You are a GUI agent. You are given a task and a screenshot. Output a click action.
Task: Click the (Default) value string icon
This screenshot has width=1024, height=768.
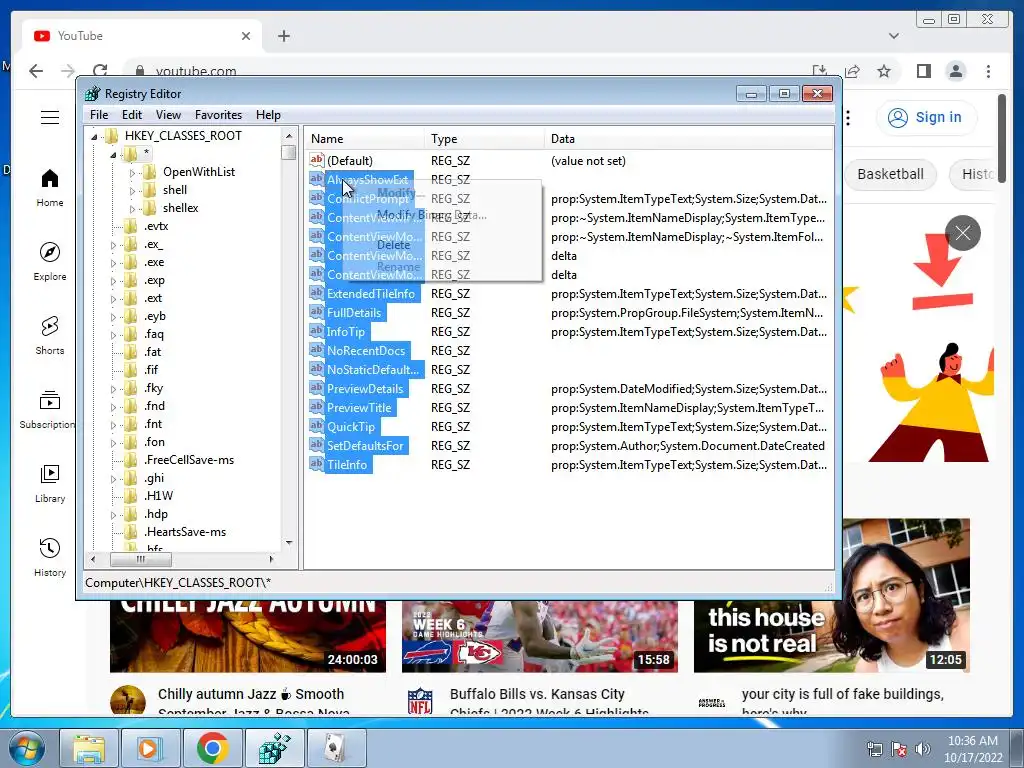point(317,160)
